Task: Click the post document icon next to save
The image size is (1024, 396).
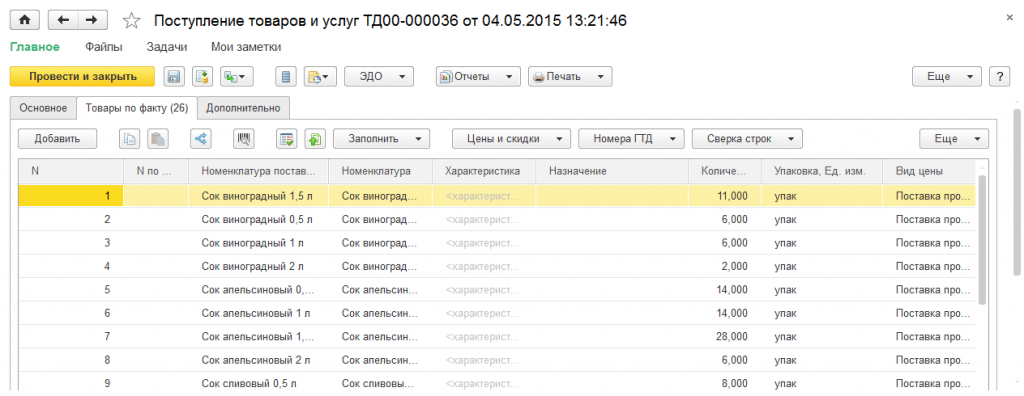Action: click(202, 76)
